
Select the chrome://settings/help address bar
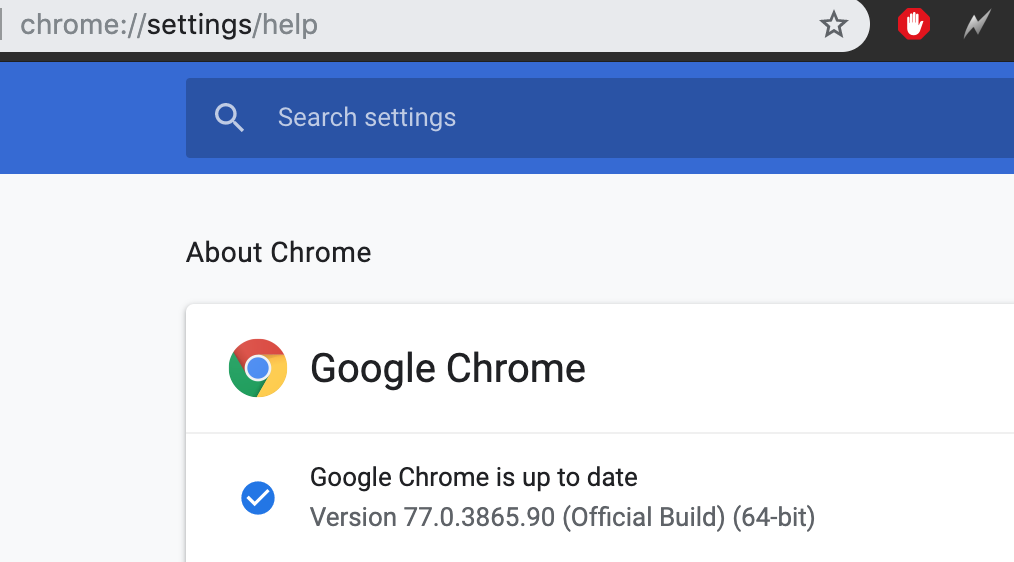tap(433, 25)
